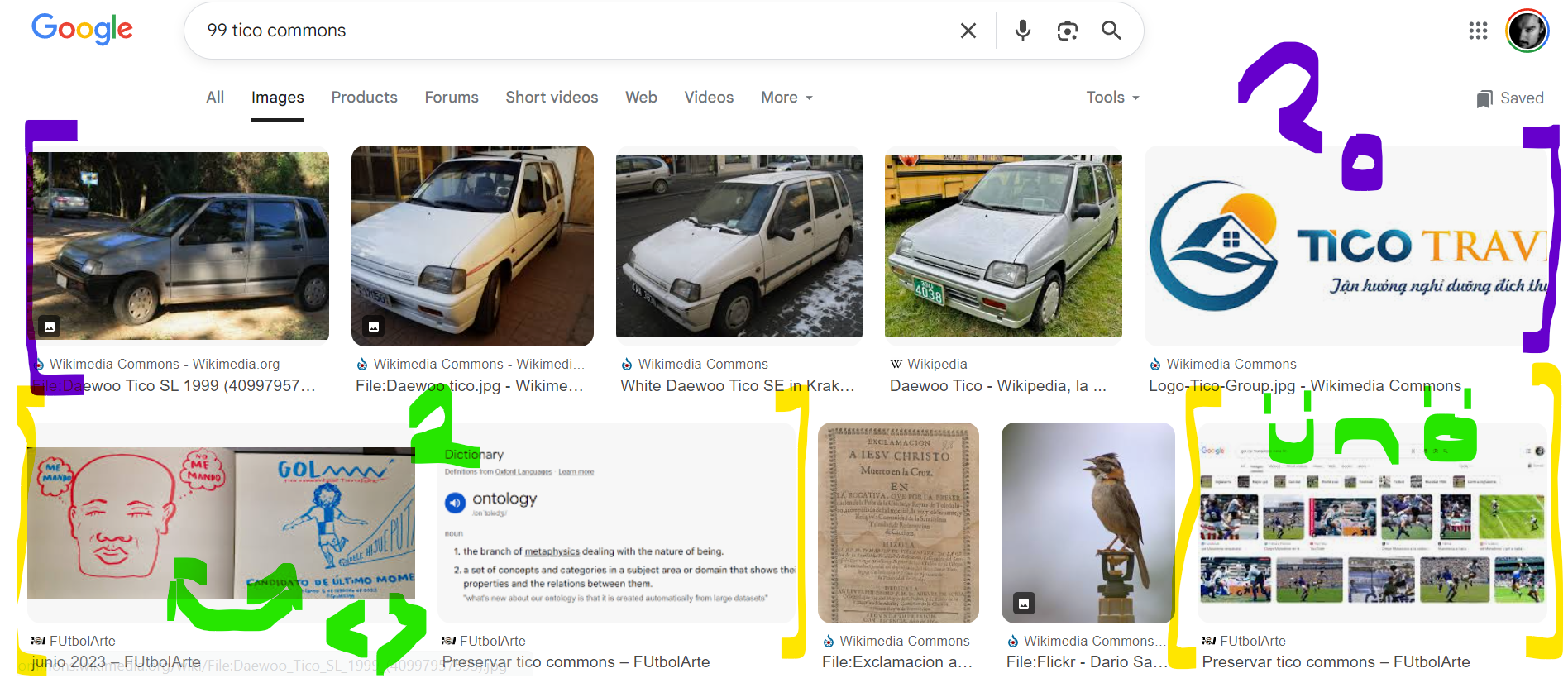Click the magnifier search button
Viewport: 1568px width, 678px height.
[x=1111, y=31]
